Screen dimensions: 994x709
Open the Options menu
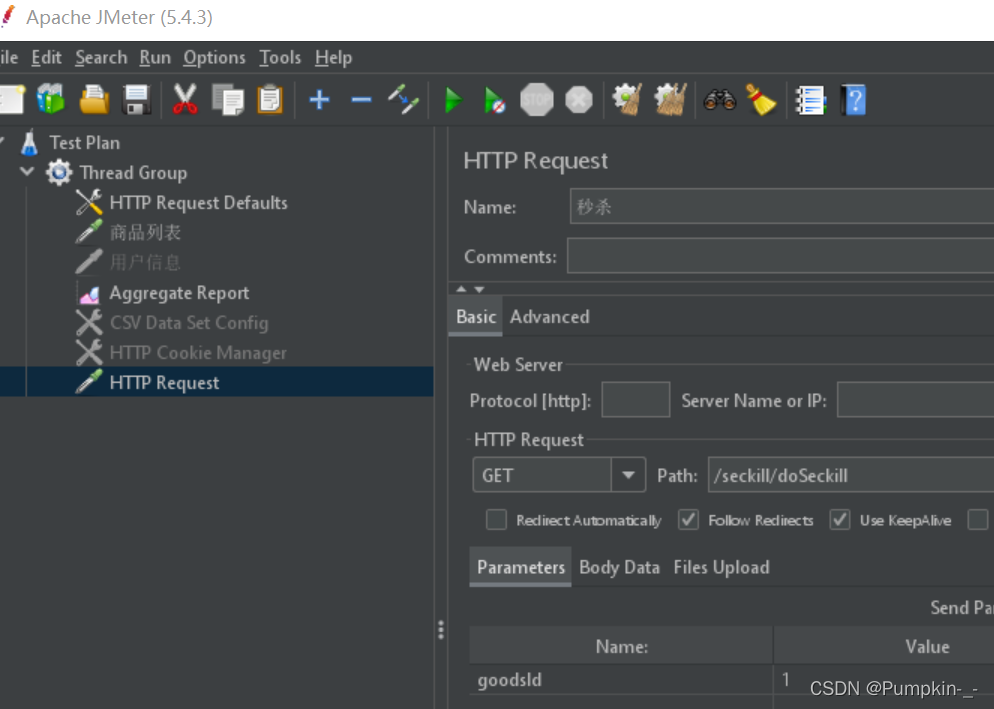214,58
